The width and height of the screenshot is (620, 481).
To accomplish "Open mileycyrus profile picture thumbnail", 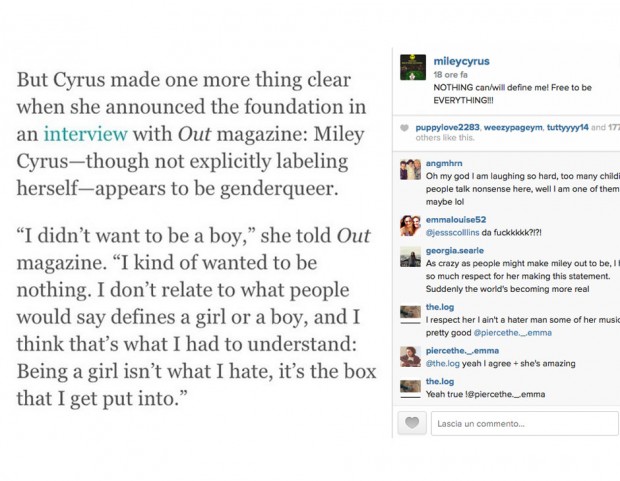I will (413, 67).
